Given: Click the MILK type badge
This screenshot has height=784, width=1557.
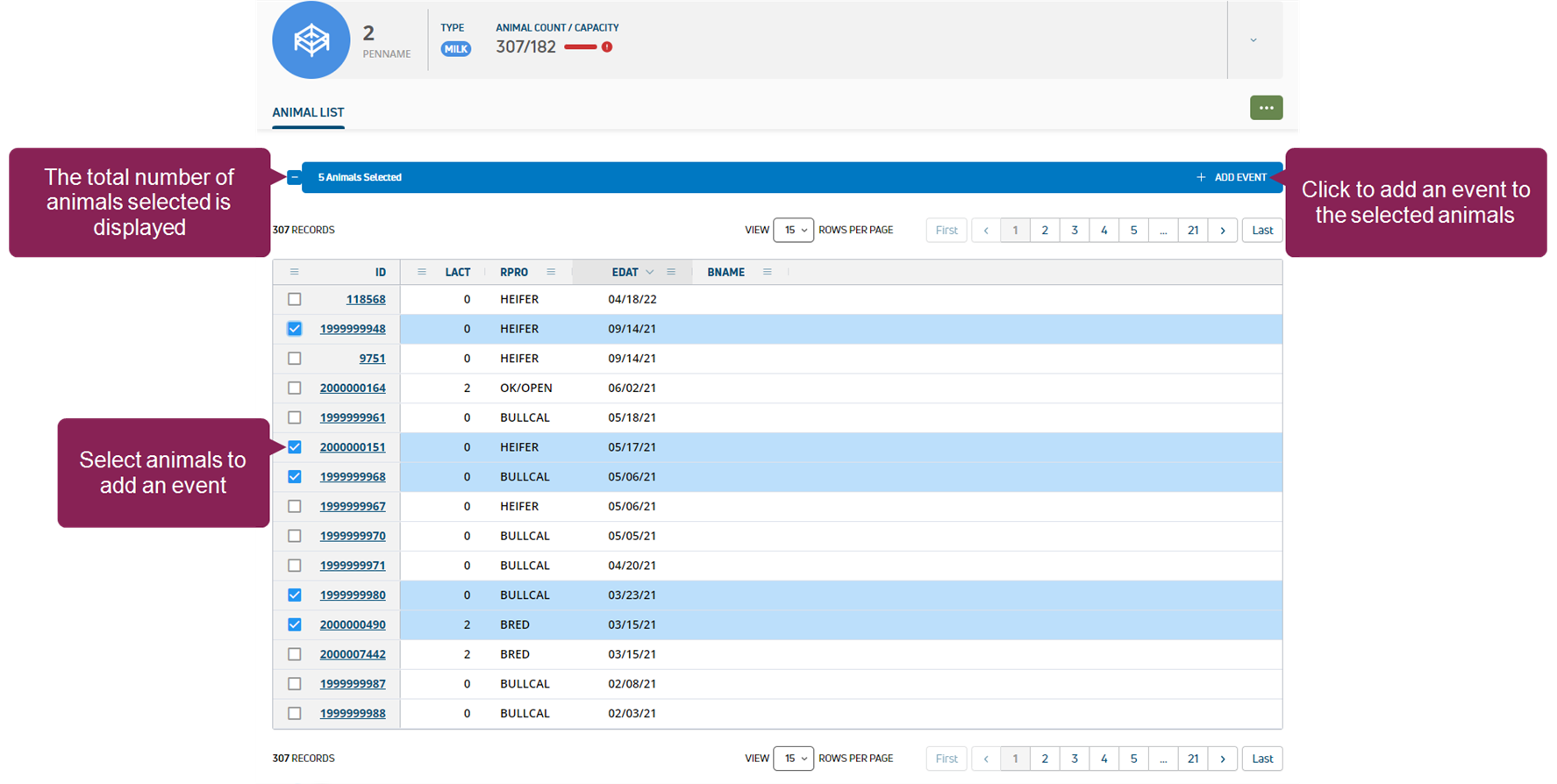Looking at the screenshot, I should 455,49.
